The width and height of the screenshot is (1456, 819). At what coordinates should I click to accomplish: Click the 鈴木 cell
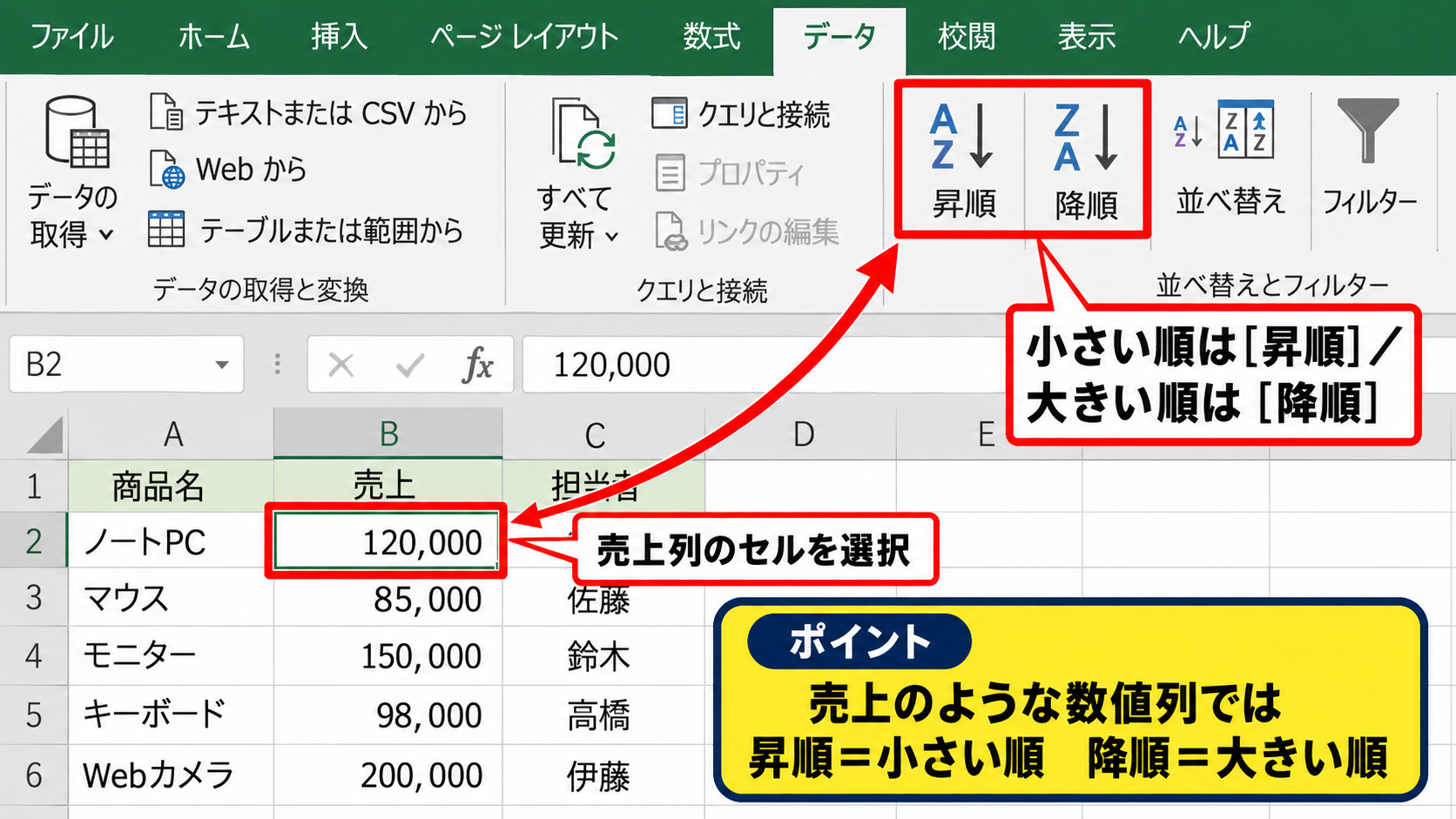pyautogui.click(x=603, y=655)
